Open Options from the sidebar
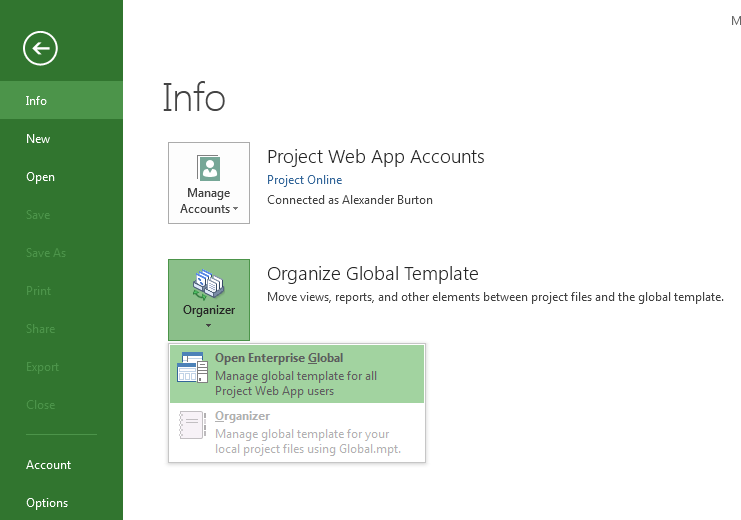The image size is (741, 520). tap(61, 503)
